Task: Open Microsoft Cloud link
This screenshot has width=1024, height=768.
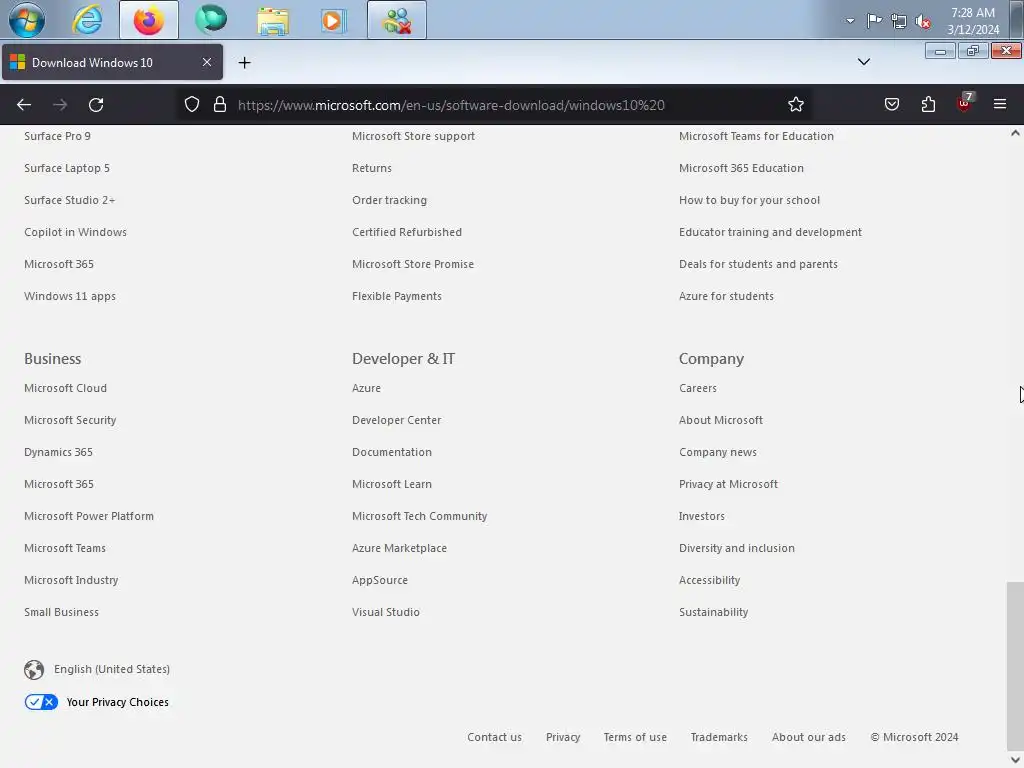Action: (65, 388)
